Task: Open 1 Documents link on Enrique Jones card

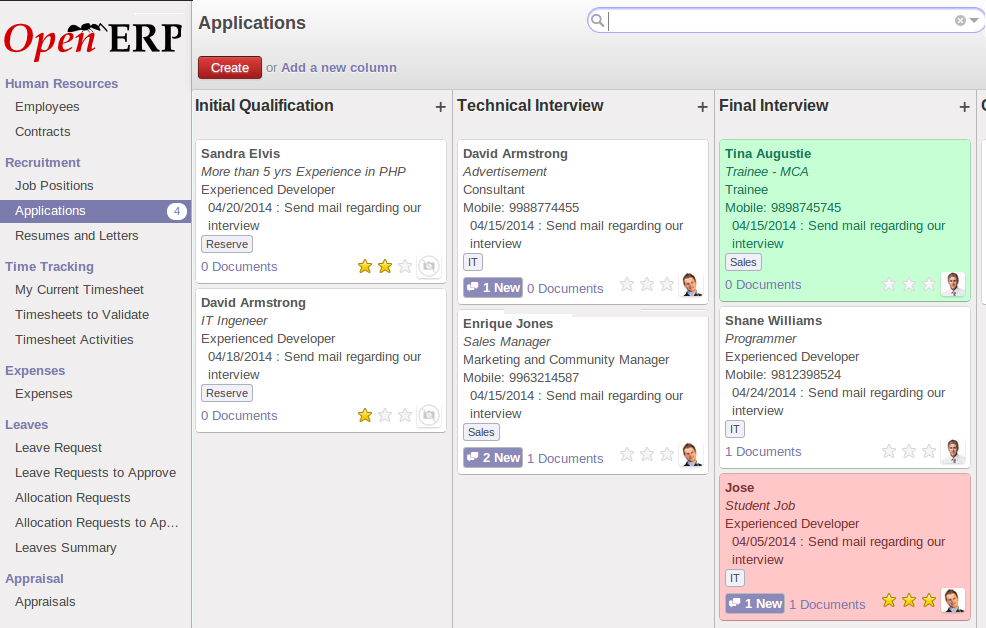Action: coord(565,458)
